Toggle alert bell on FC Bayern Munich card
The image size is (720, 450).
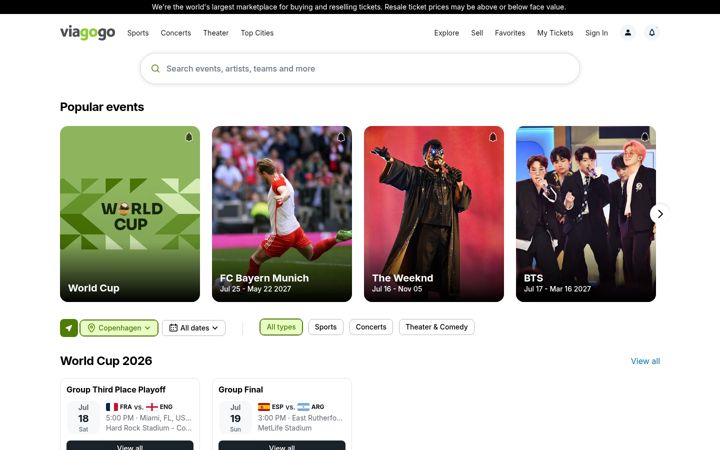coord(341,137)
